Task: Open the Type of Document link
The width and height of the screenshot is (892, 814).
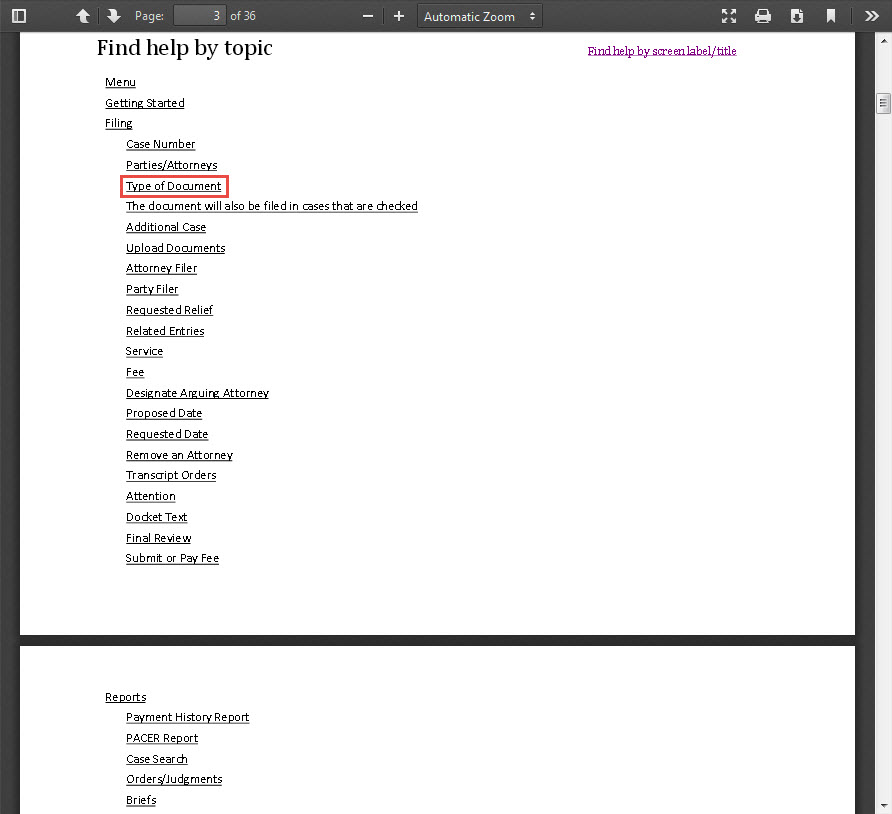Action: coord(174,186)
